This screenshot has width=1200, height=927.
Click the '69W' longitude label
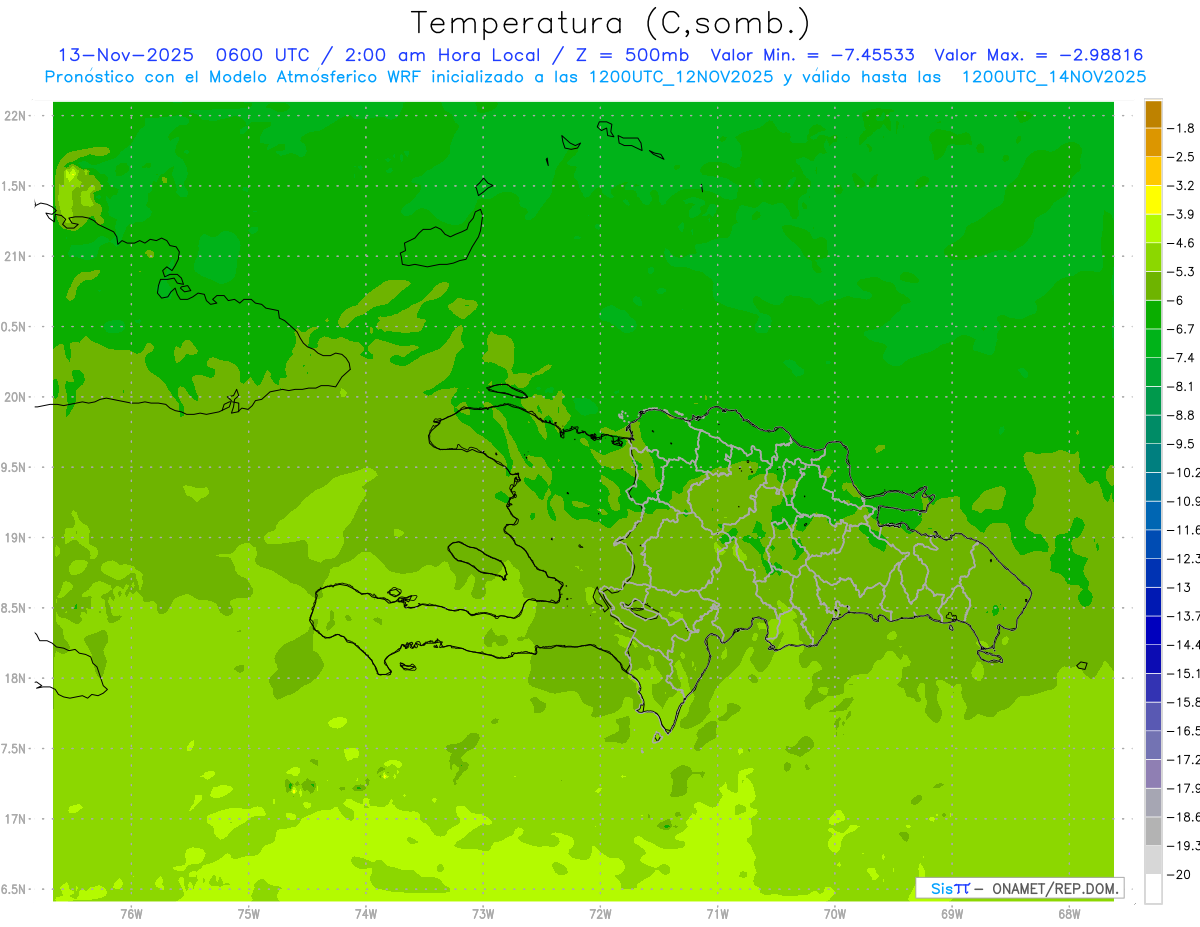952,913
